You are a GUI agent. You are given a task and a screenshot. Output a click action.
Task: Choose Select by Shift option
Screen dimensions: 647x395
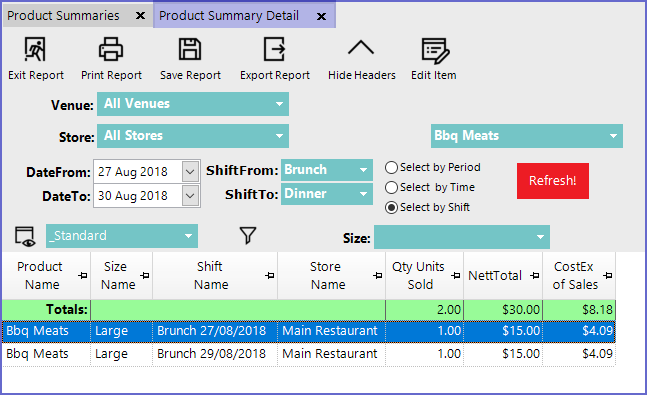[391, 207]
